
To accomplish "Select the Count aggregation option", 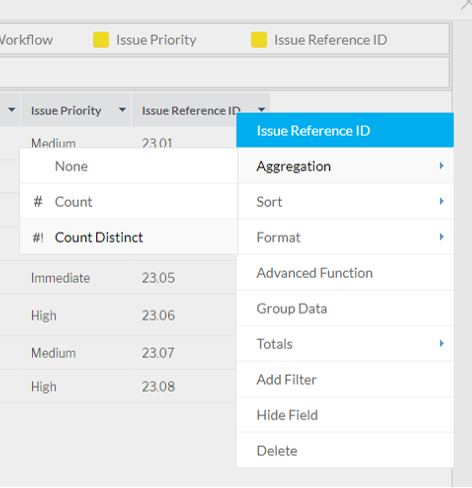I will pyautogui.click(x=129, y=202).
